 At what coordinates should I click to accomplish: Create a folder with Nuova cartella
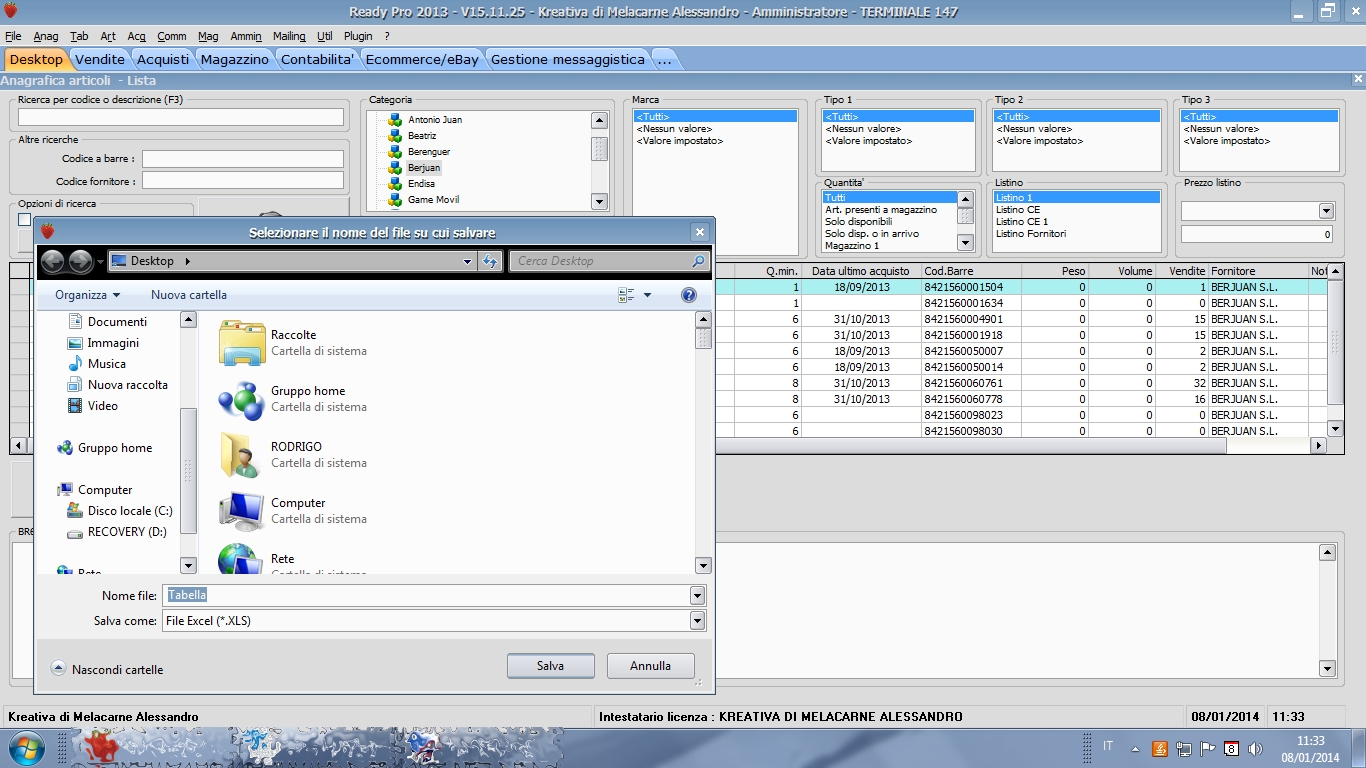(189, 295)
